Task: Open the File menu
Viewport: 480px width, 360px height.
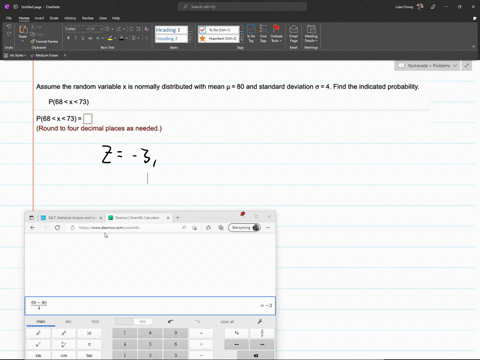Action: [9, 18]
